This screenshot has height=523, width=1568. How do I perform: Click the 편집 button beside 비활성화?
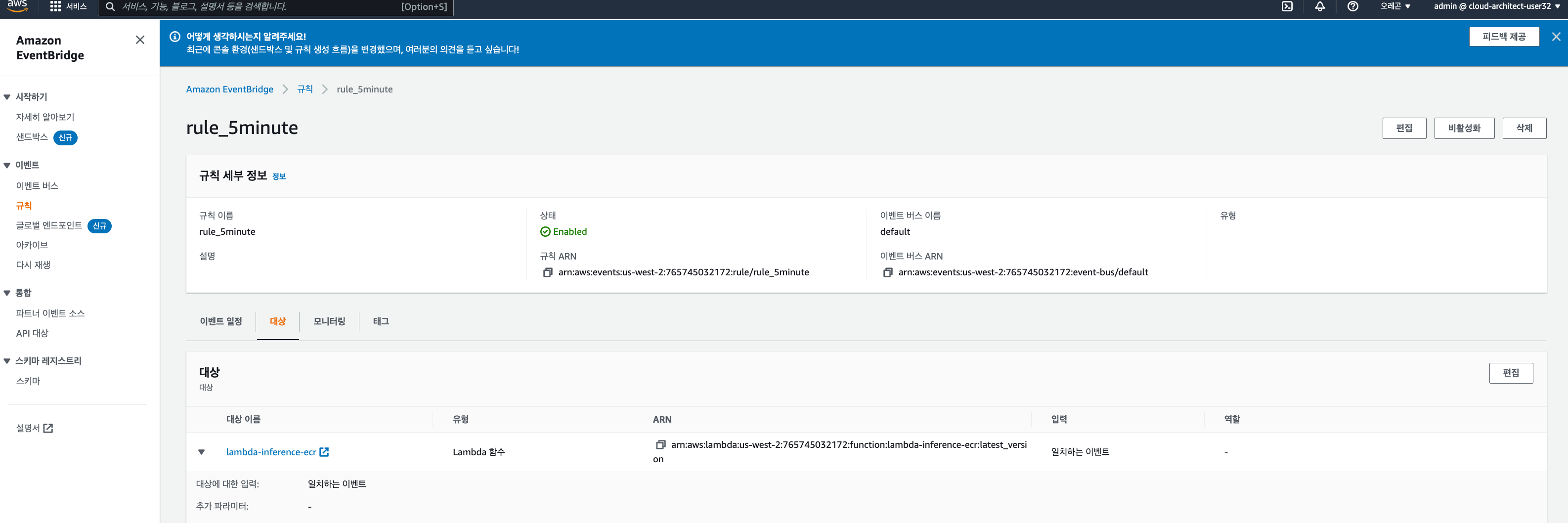pyautogui.click(x=1404, y=128)
